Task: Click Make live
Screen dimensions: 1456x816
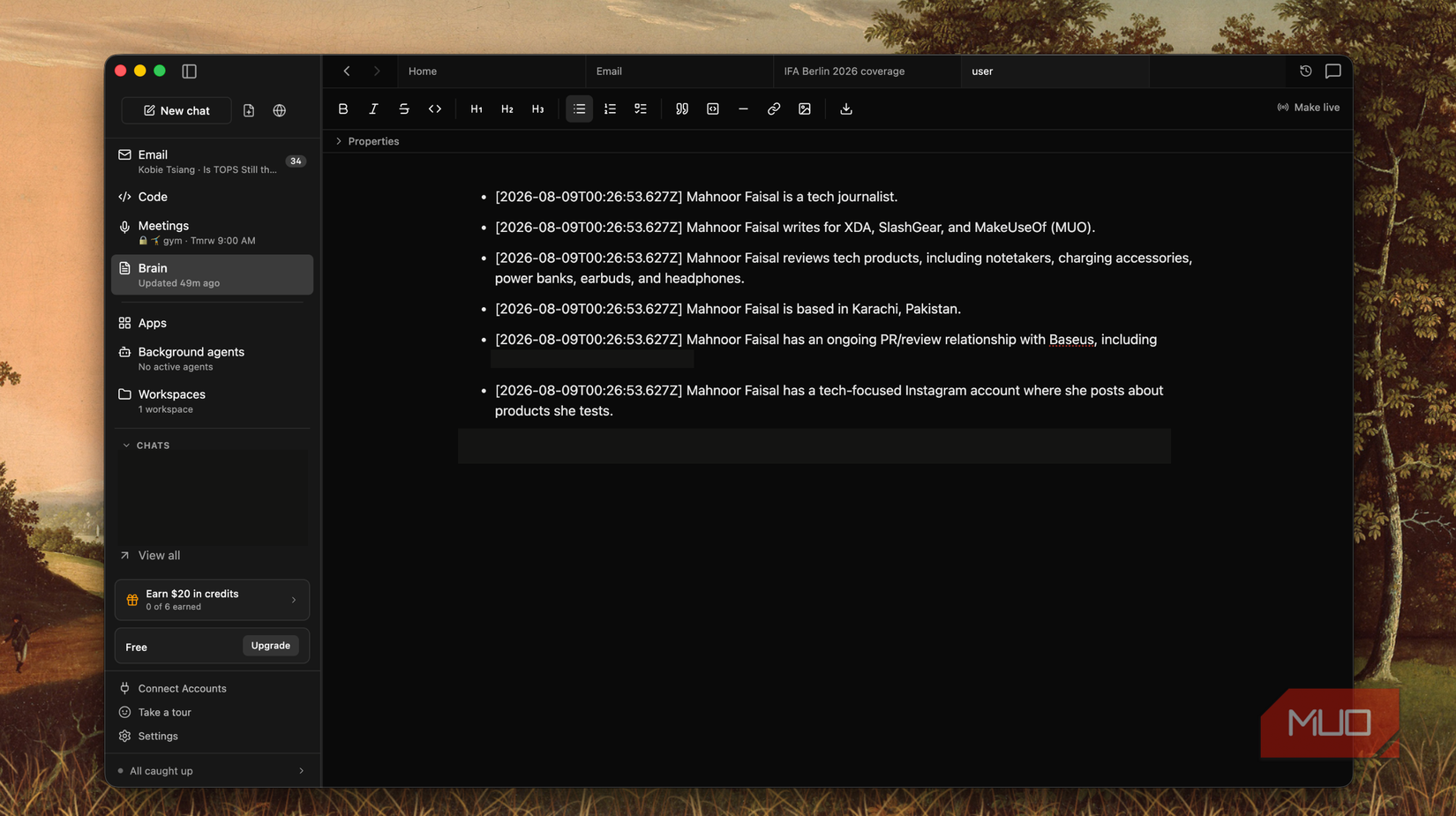Action: (1308, 108)
